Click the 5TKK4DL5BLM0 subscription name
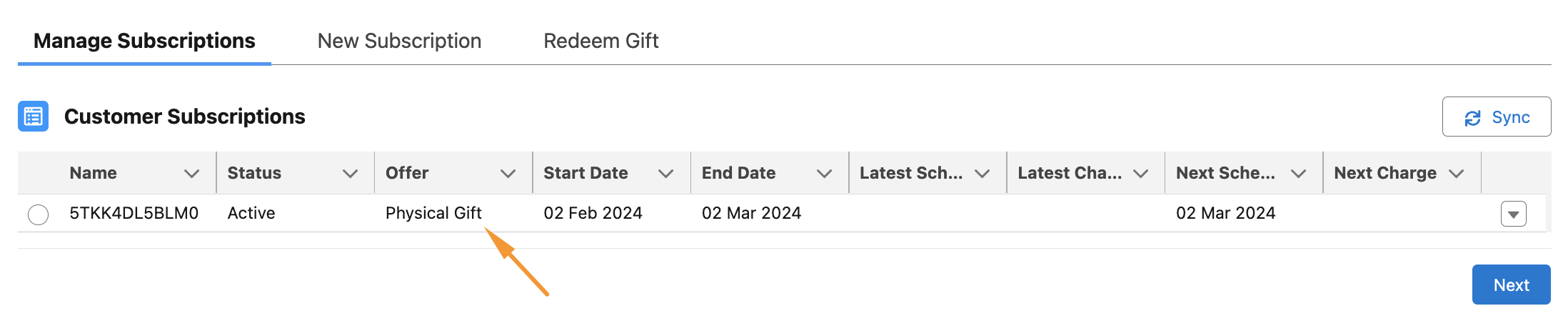This screenshot has height=336, width=1568. tap(134, 213)
